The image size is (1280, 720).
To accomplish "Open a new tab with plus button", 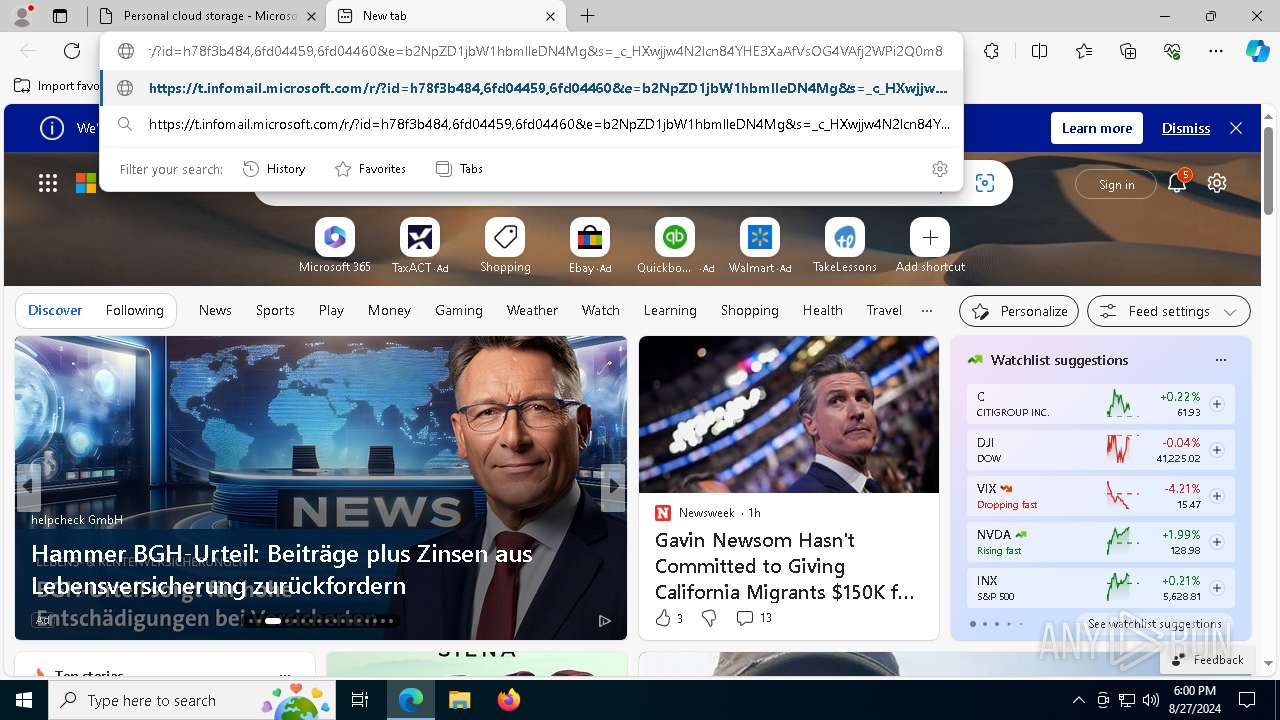I will click(588, 16).
